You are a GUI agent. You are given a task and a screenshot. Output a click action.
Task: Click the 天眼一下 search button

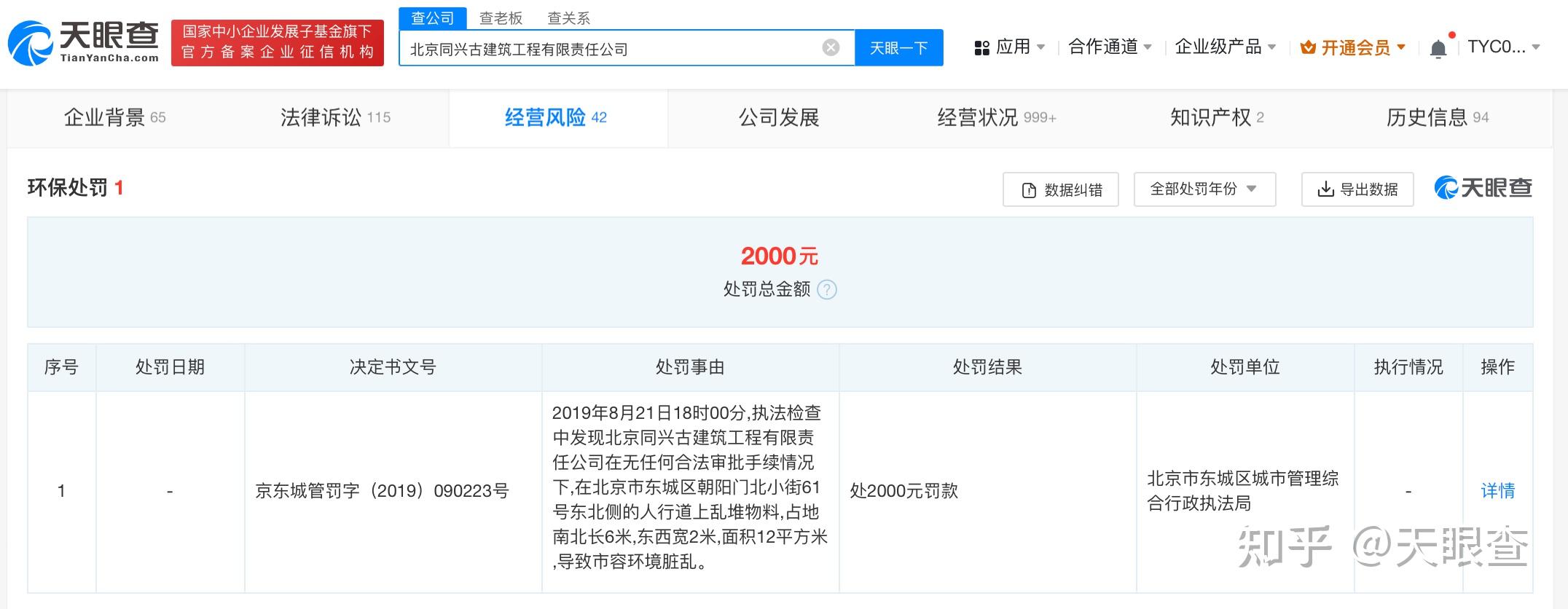pyautogui.click(x=898, y=48)
